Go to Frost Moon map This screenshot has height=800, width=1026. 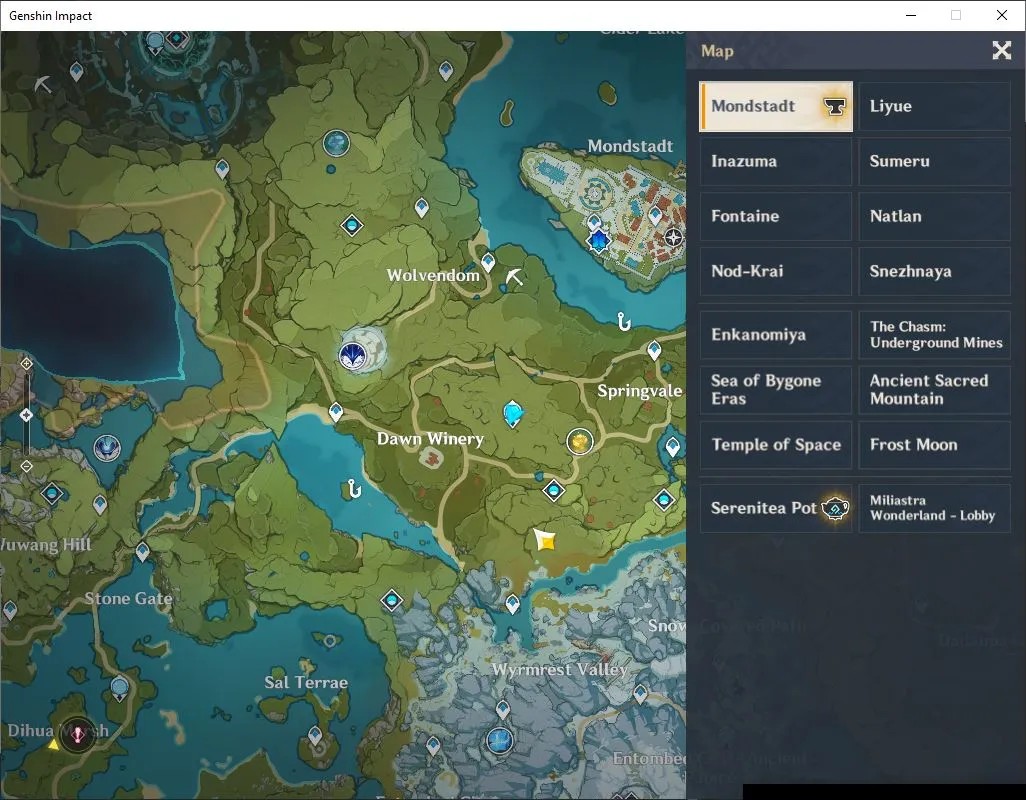(x=934, y=445)
